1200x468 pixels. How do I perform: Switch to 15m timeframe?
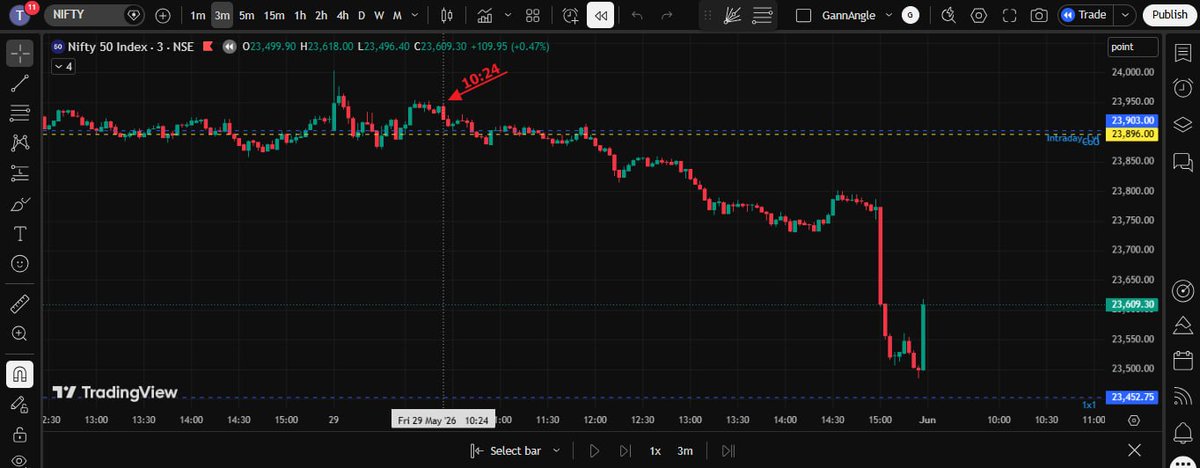[x=273, y=15]
